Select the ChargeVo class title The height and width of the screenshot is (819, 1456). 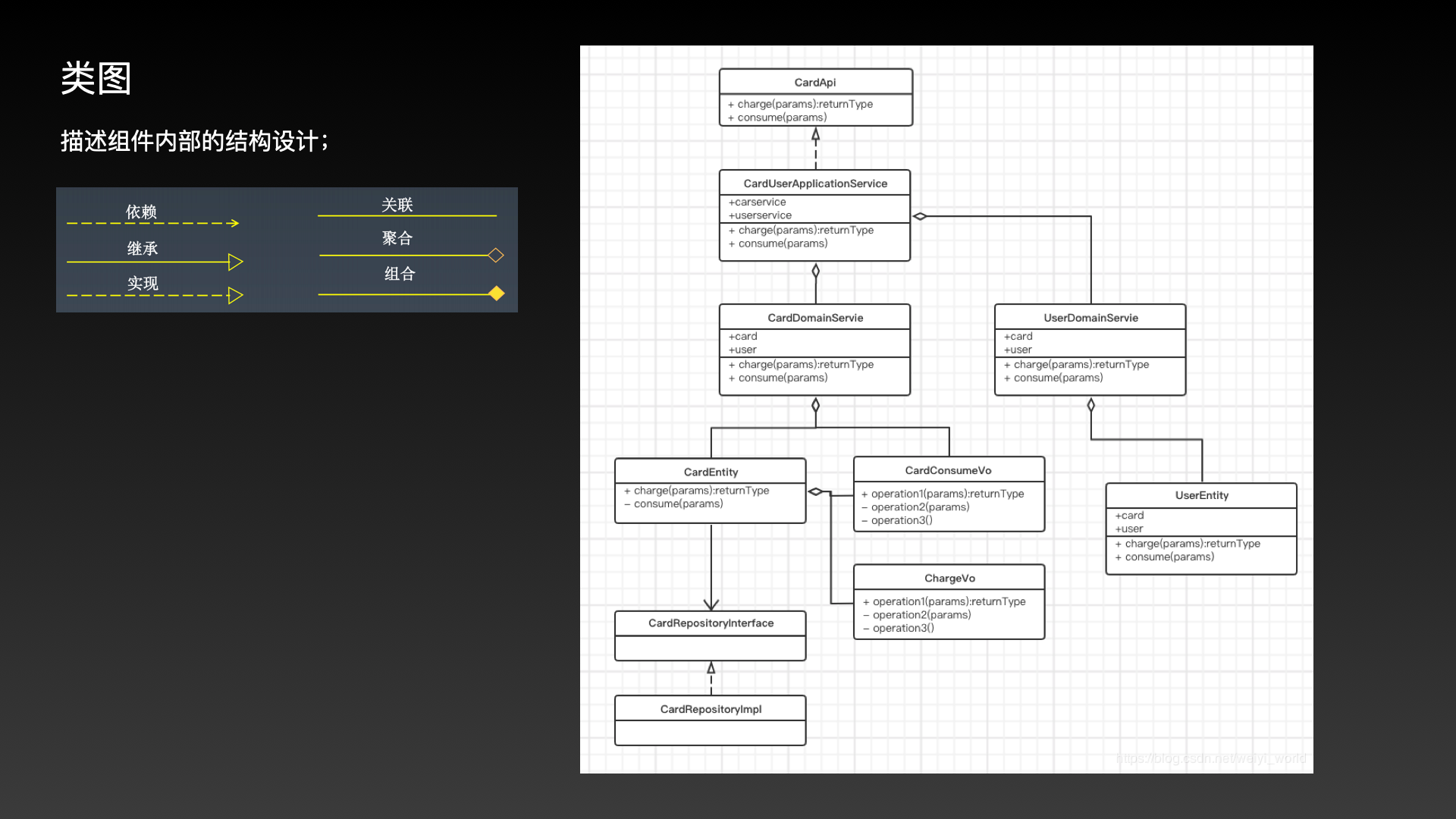(949, 578)
